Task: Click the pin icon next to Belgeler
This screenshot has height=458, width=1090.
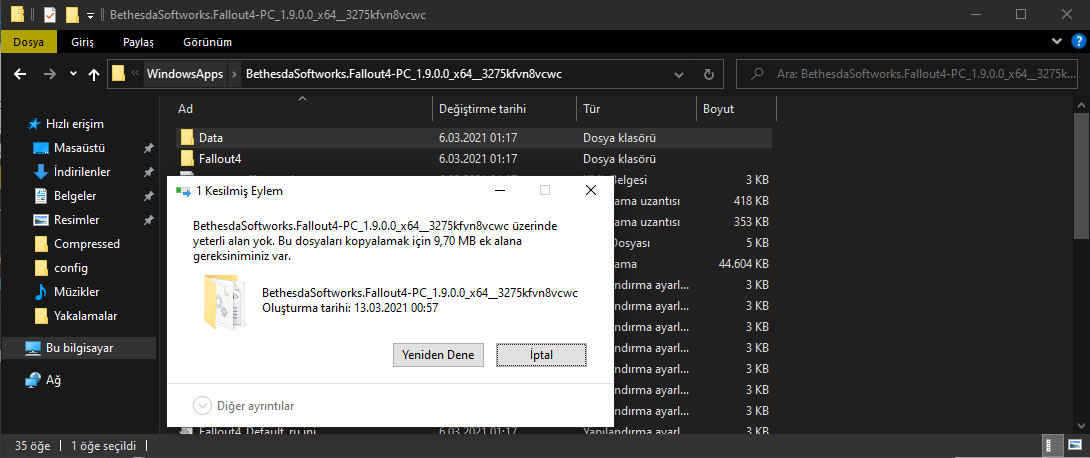Action: pos(148,197)
